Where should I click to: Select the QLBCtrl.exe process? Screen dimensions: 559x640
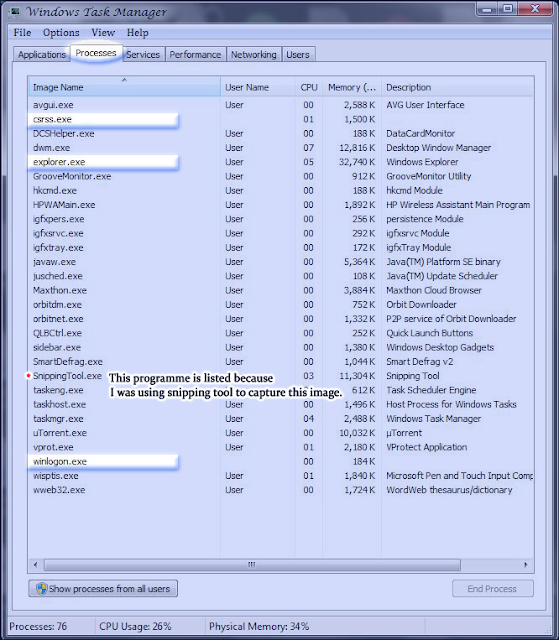point(281,333)
